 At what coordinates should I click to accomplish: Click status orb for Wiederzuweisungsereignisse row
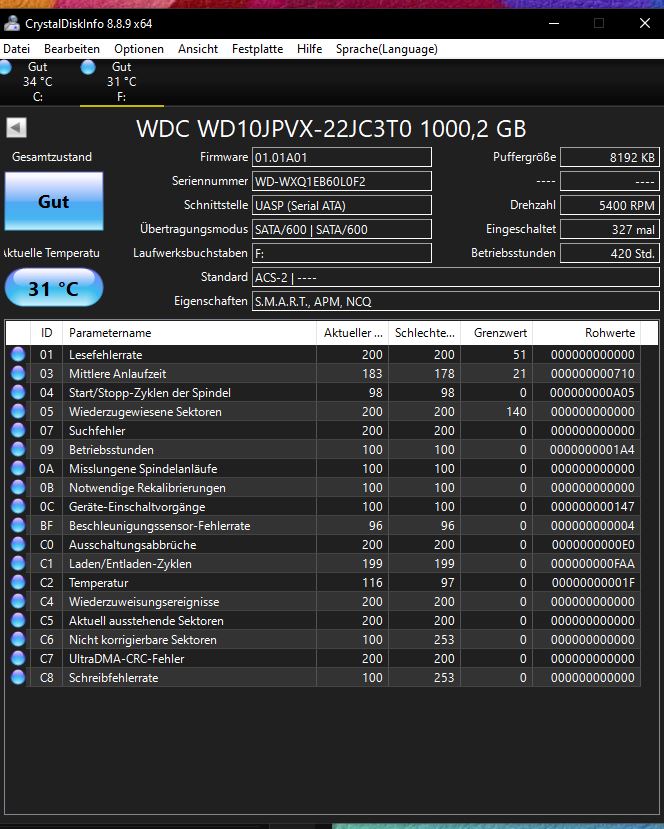point(18,602)
